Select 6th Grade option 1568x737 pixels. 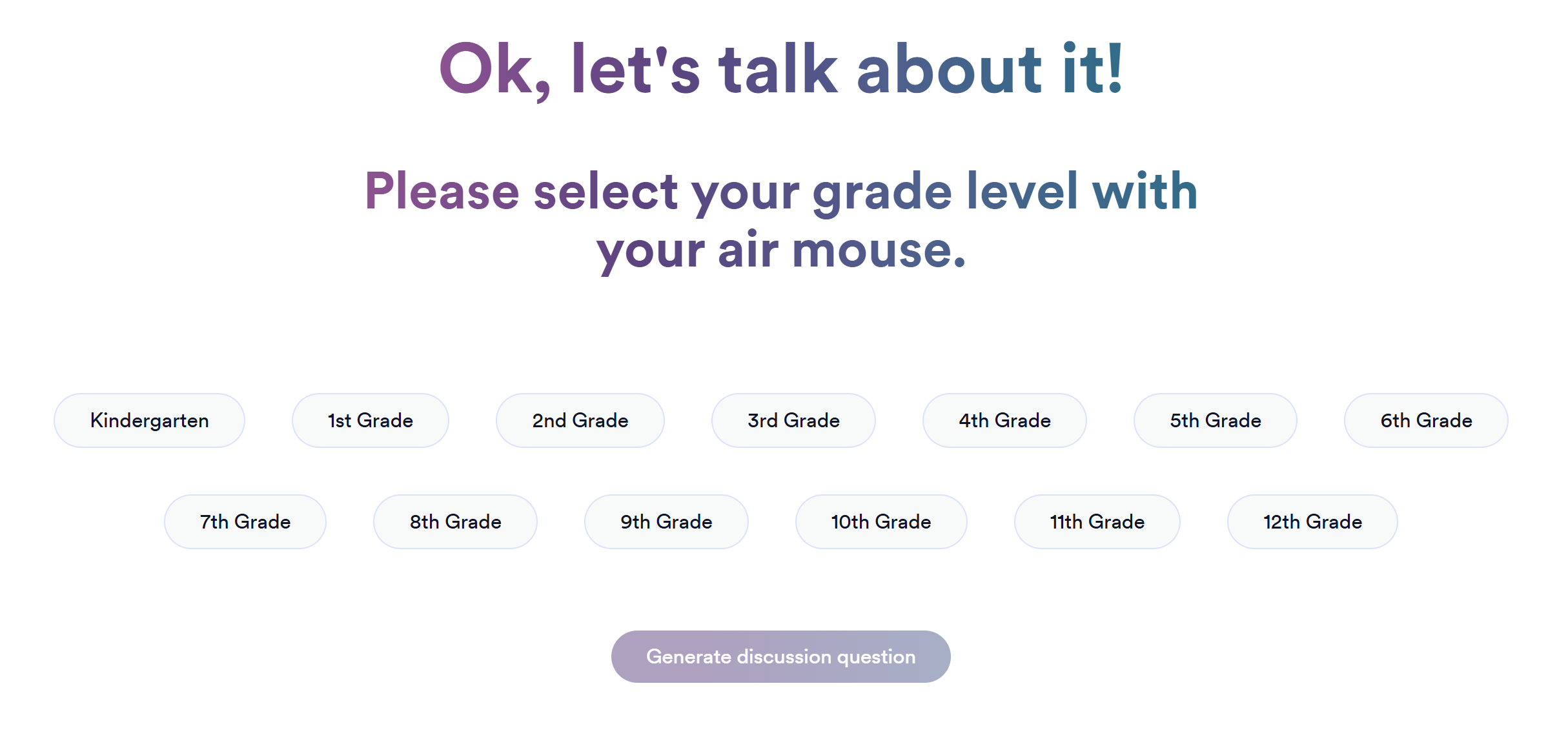[x=1426, y=421]
